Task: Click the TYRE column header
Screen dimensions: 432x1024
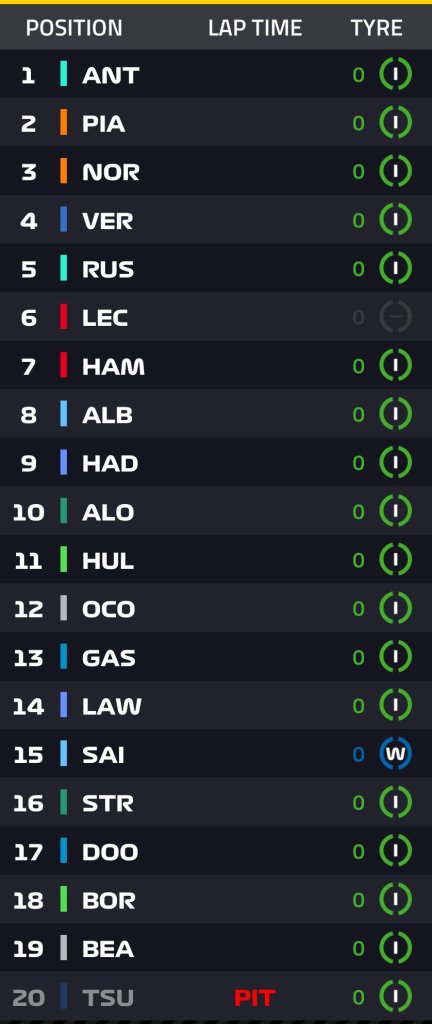Action: [x=377, y=28]
